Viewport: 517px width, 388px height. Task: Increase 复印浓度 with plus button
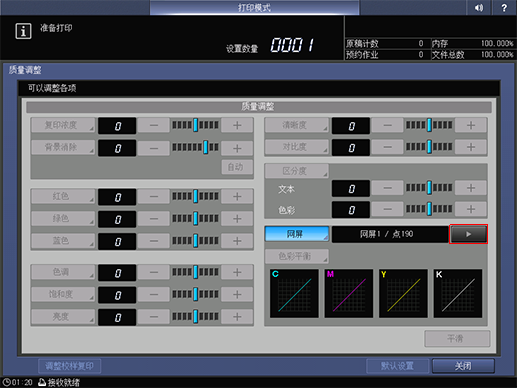coord(237,126)
